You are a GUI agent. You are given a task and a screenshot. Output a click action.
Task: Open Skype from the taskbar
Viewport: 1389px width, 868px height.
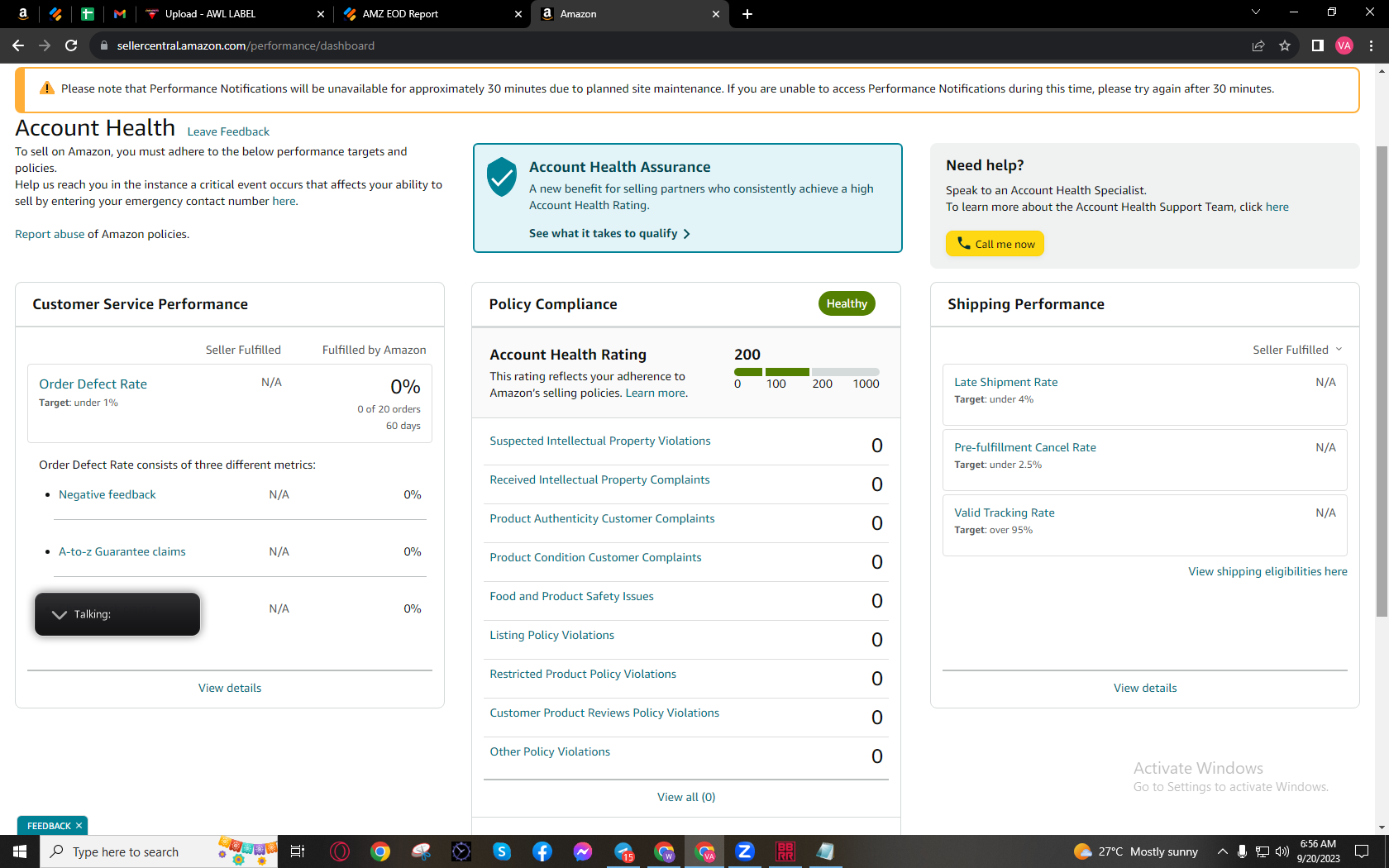coord(502,851)
